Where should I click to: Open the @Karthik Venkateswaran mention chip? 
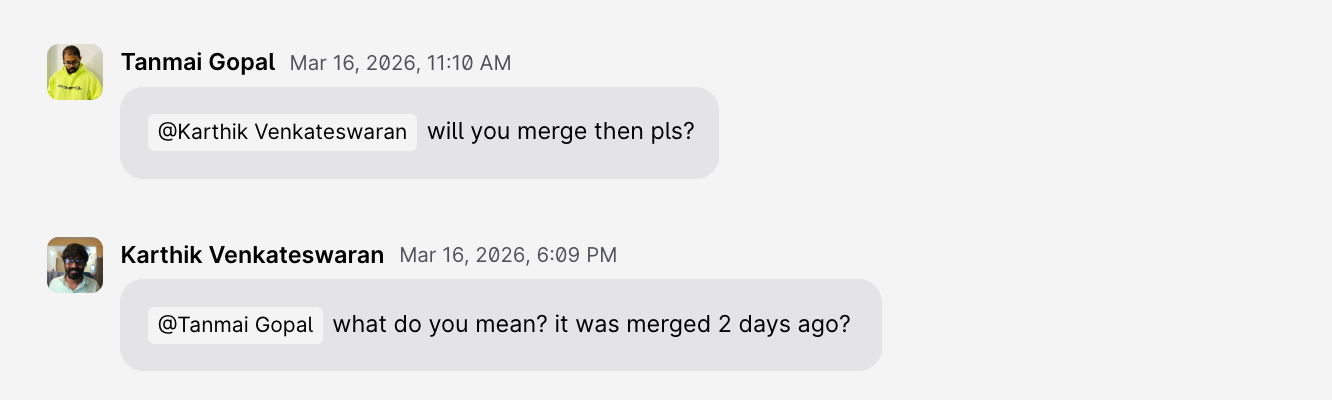tap(282, 132)
